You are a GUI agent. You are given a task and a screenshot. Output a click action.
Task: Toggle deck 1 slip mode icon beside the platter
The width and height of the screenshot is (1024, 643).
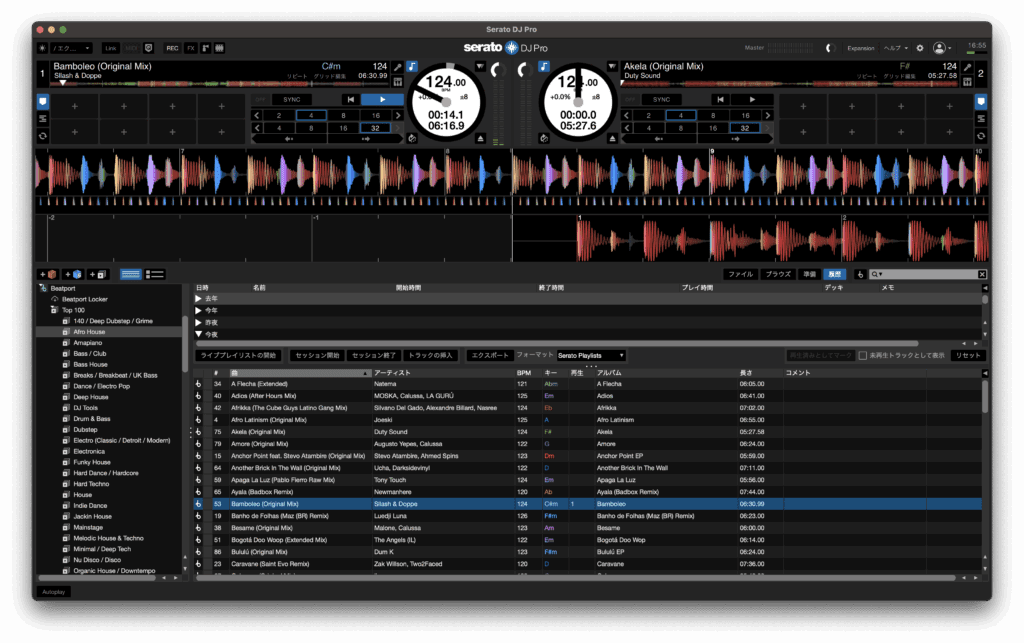tap(412, 138)
